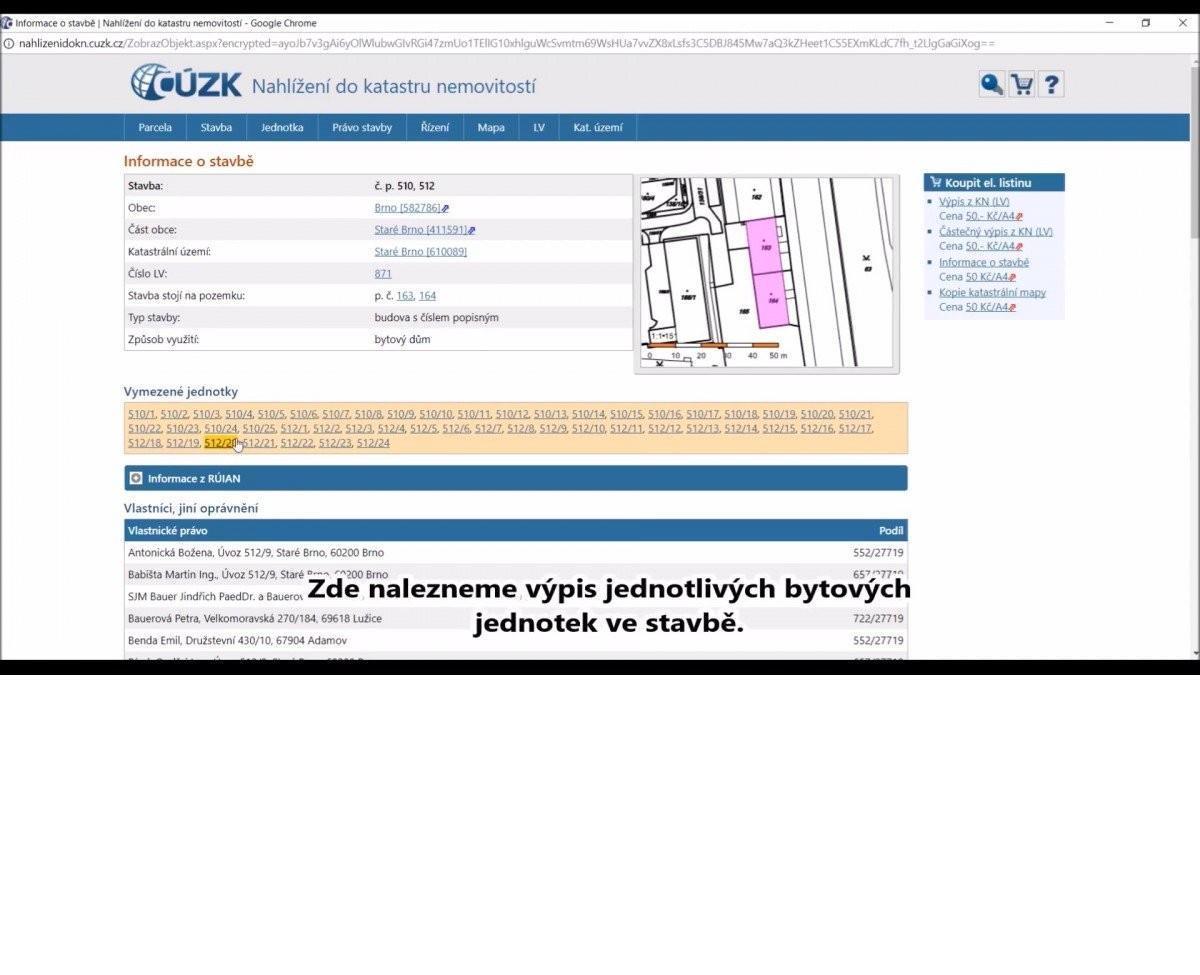Open the Stavba menu tab
The width and height of the screenshot is (1200, 975).
coord(216,127)
